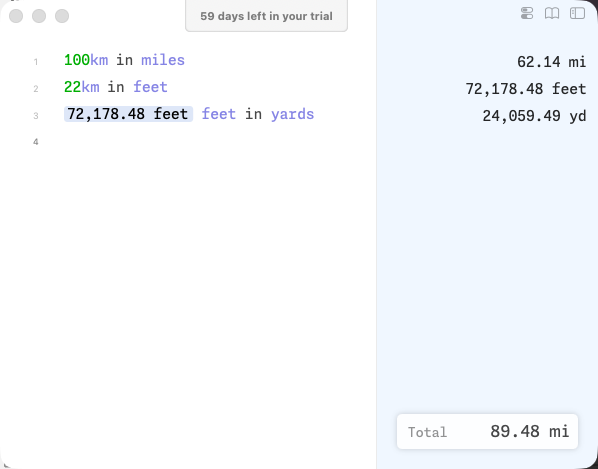Click the 89.48 mi total value

[x=530, y=432]
